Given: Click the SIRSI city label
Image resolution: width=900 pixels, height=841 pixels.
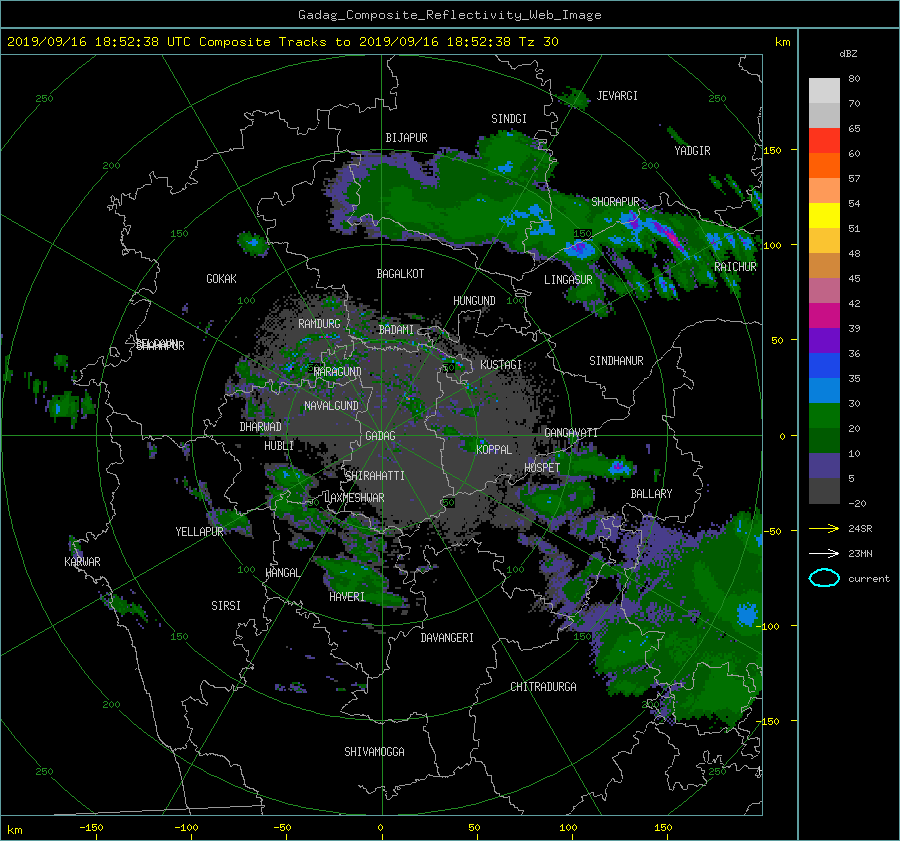Looking at the screenshot, I should [226, 606].
